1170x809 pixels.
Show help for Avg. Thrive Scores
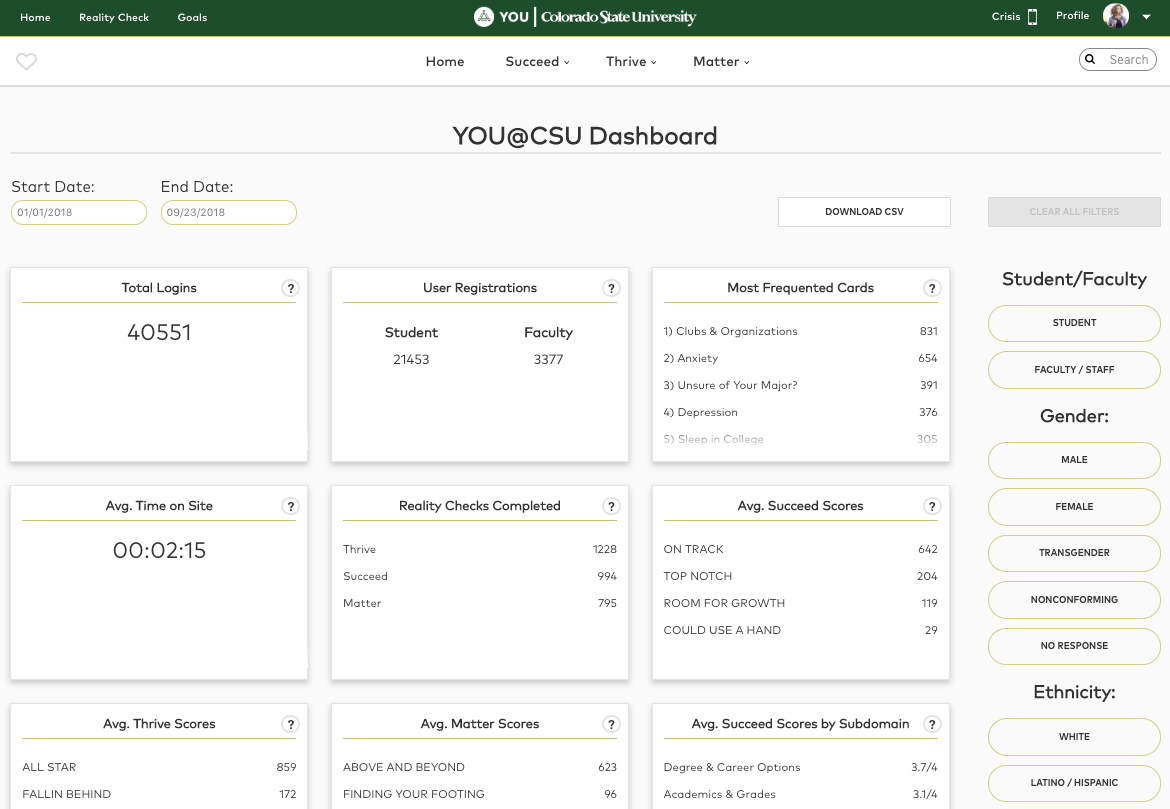click(x=290, y=724)
